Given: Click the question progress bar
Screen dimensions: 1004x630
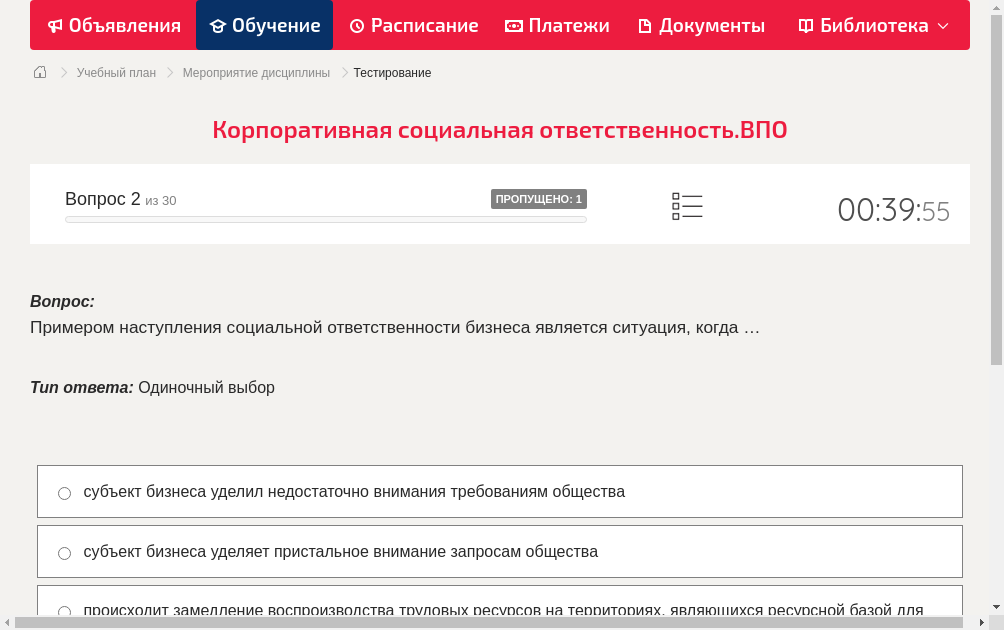Looking at the screenshot, I should (325, 219).
